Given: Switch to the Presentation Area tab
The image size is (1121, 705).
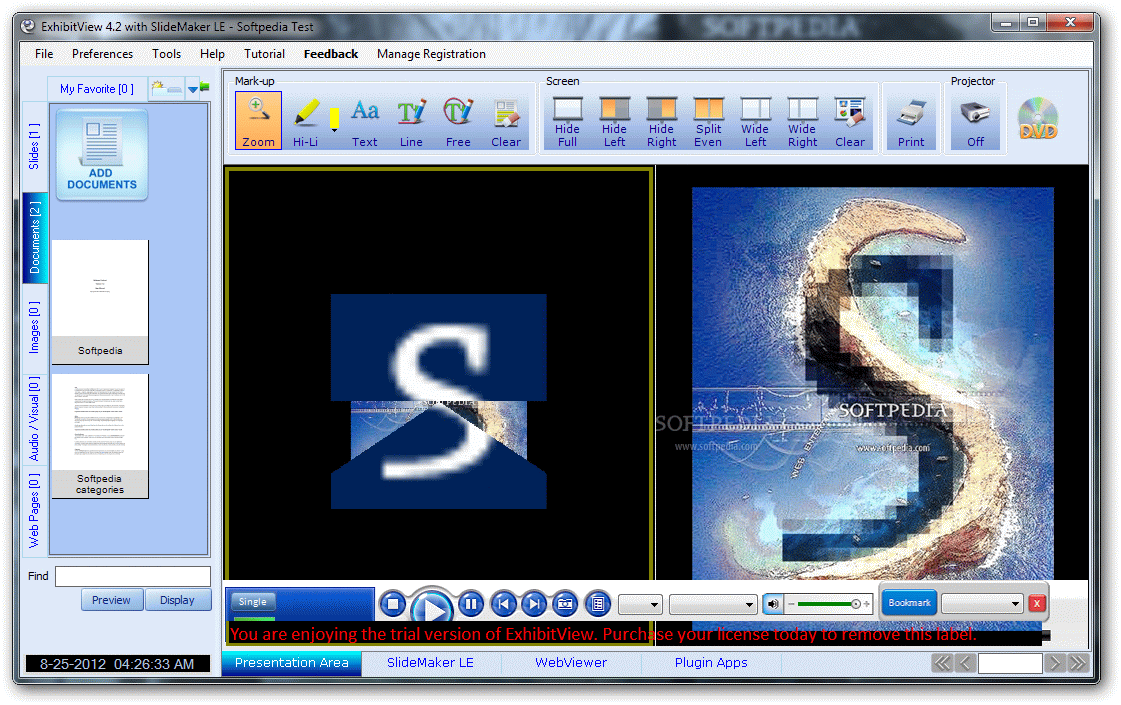Looking at the screenshot, I should (292, 663).
